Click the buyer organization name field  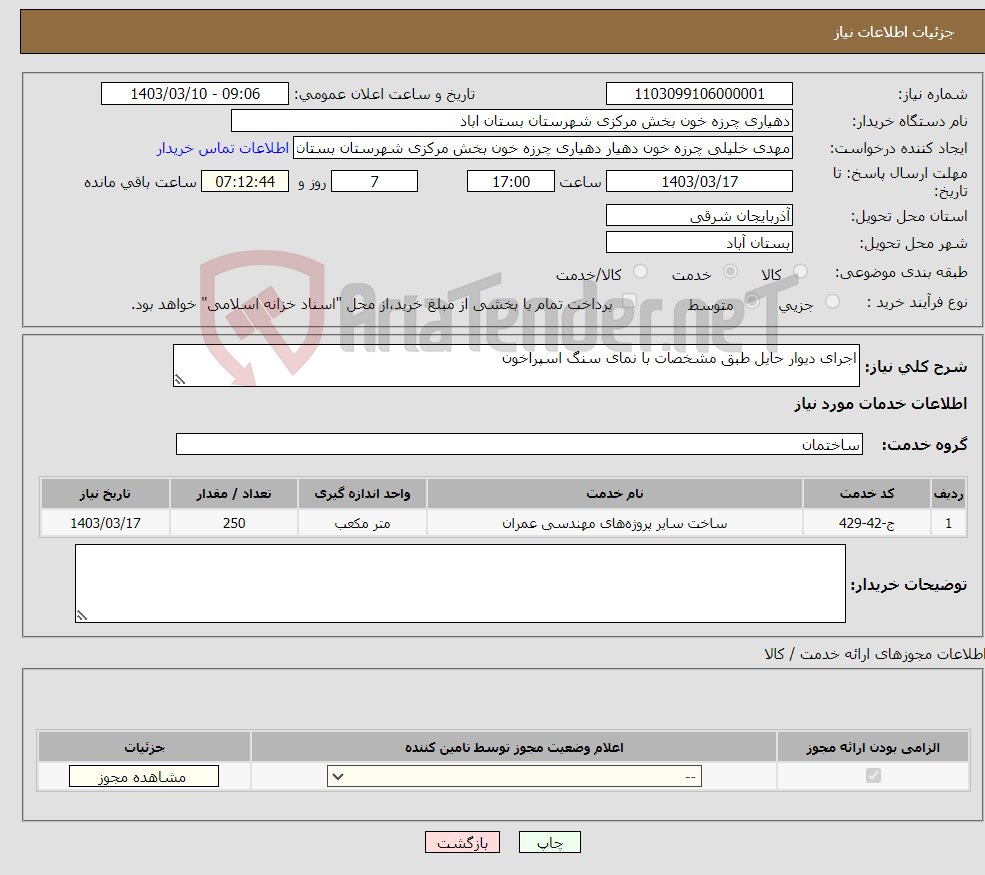tap(511, 121)
